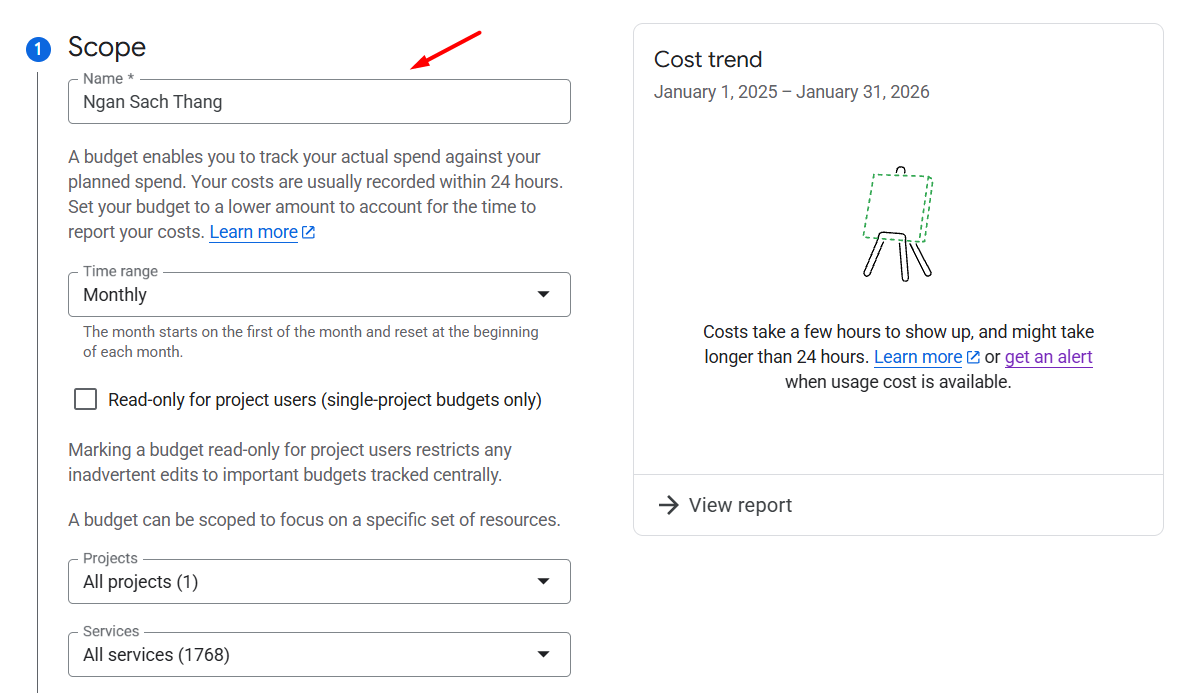Screen dimensions: 1192x693
Task: Click the Read-only for project users label text
Action: point(325,400)
